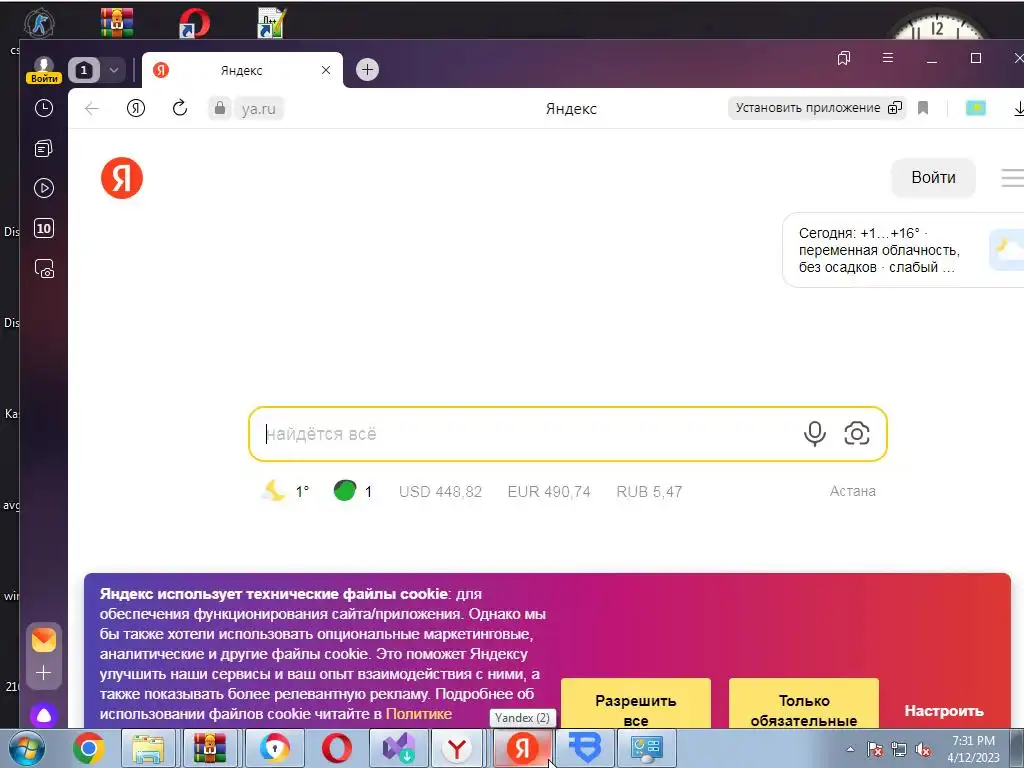Close the Яндекс tab

[x=326, y=70]
